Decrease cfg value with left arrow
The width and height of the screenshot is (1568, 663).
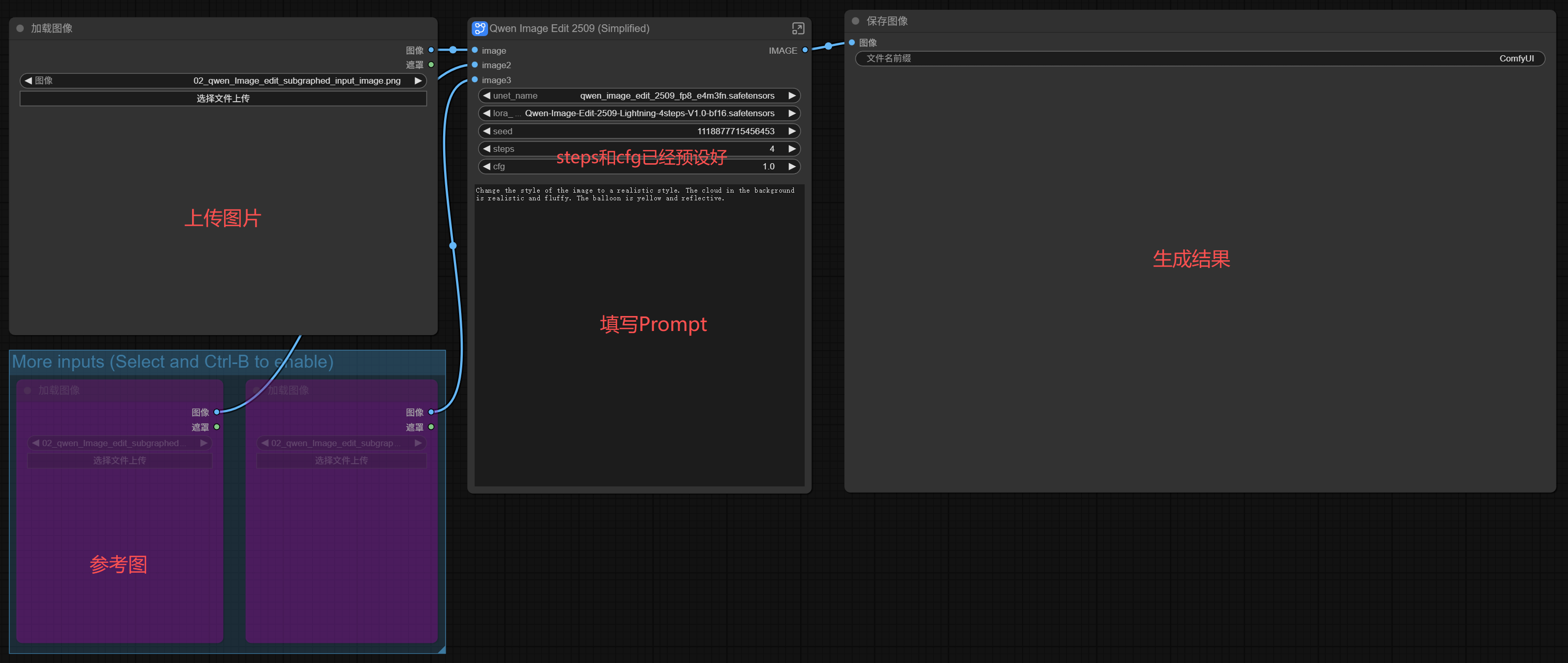487,166
